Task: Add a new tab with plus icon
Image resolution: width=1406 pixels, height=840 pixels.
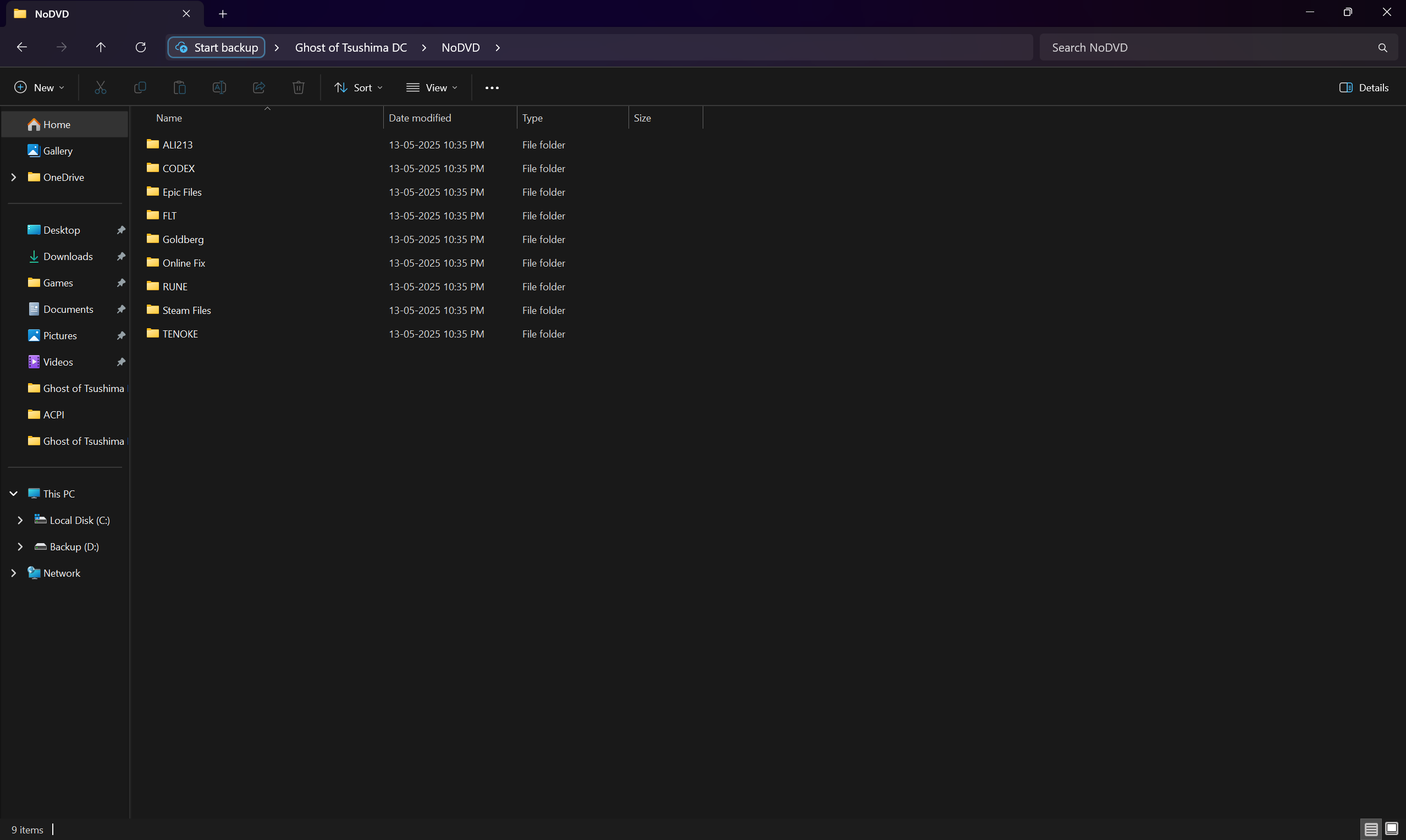Action: (x=223, y=14)
